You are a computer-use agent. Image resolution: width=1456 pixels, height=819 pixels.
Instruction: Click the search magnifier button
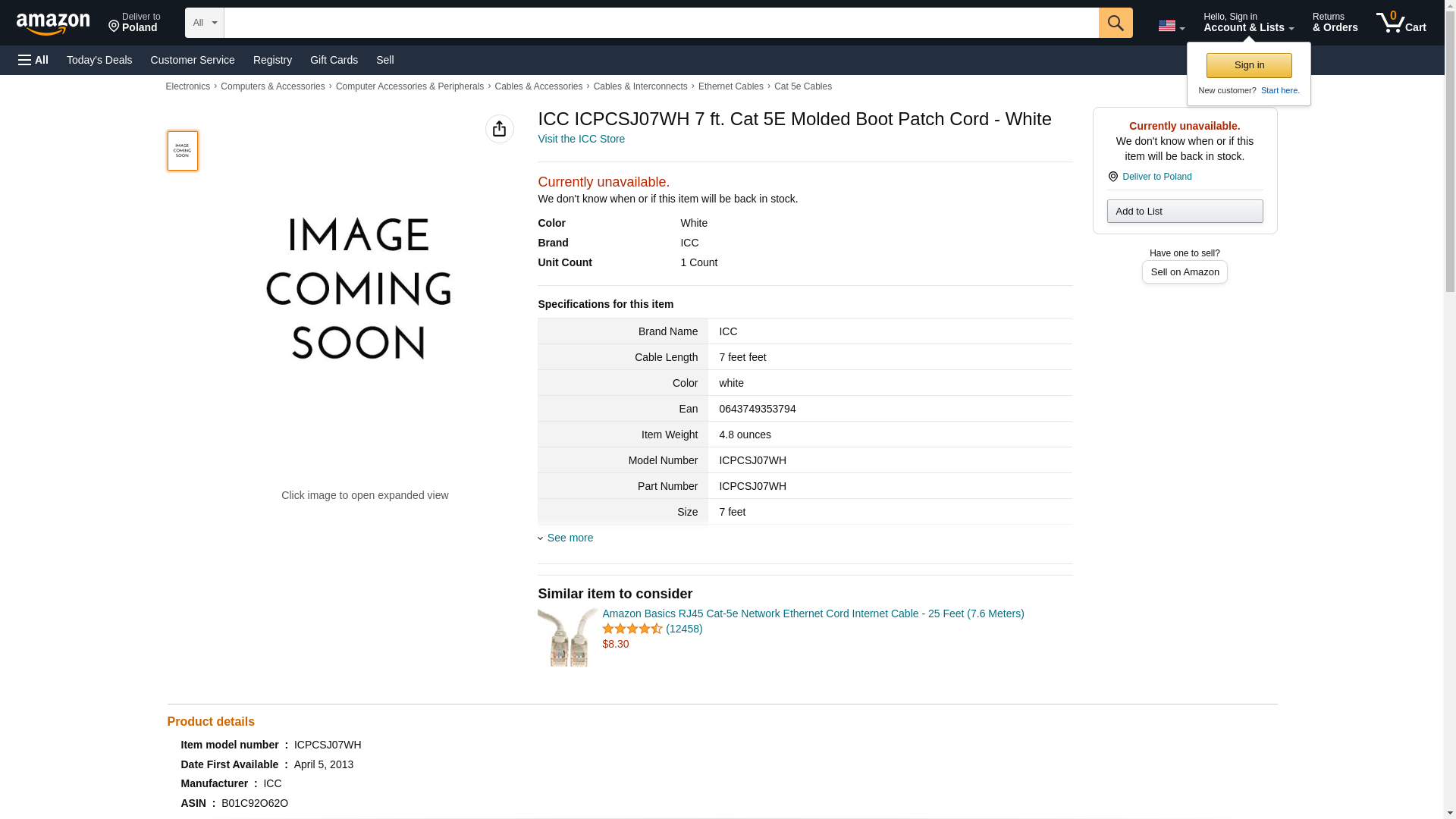pos(1115,23)
